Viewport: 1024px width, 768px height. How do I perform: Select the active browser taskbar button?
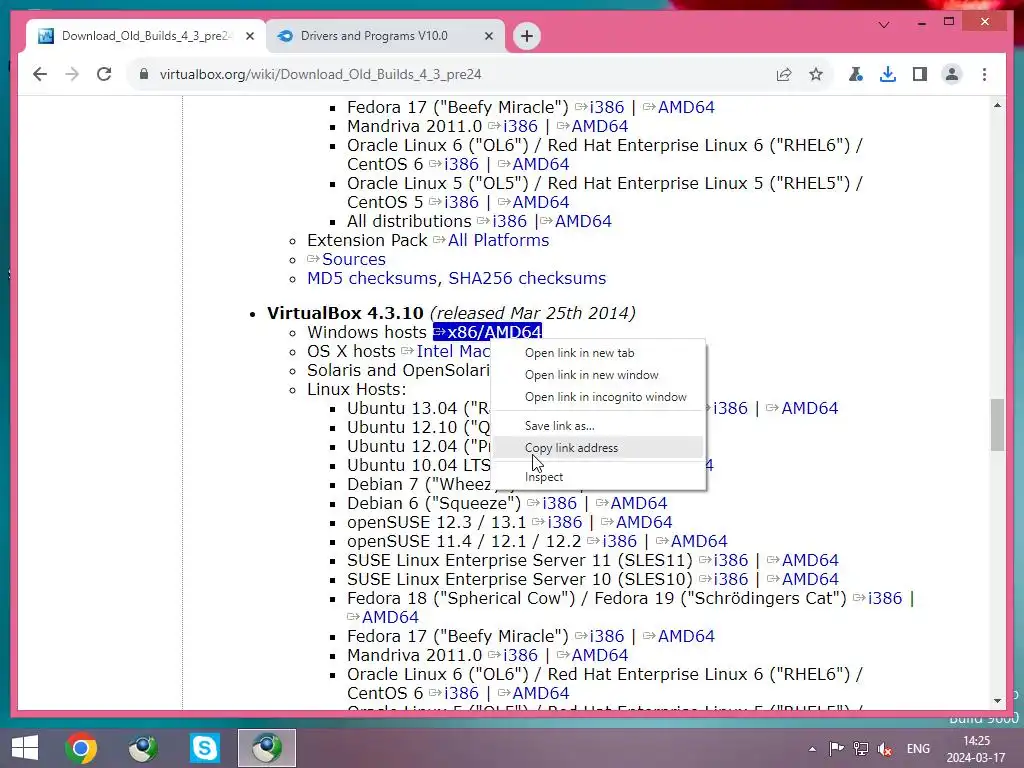(x=266, y=748)
